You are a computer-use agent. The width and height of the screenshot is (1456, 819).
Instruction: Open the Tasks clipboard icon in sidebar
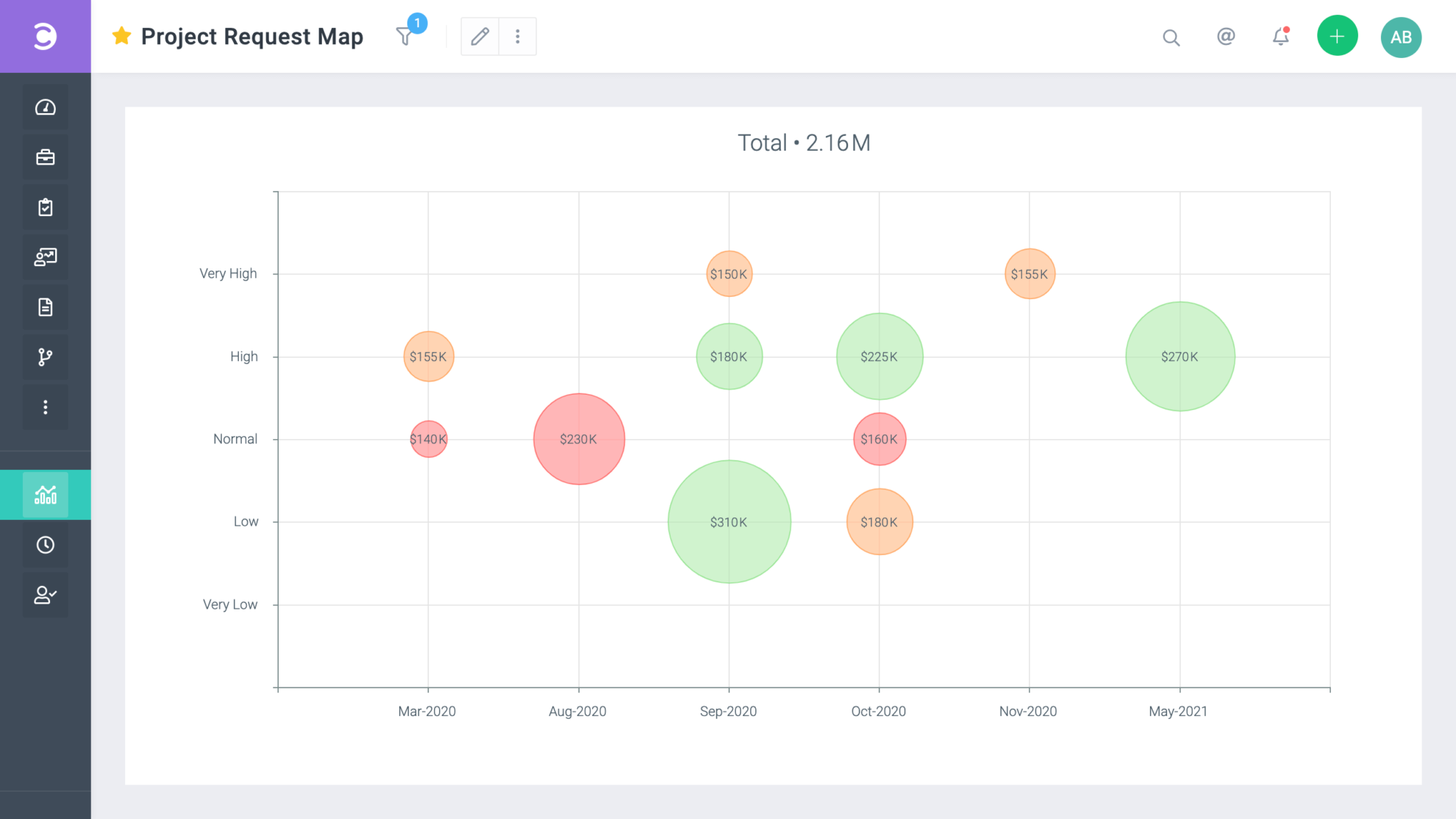45,207
